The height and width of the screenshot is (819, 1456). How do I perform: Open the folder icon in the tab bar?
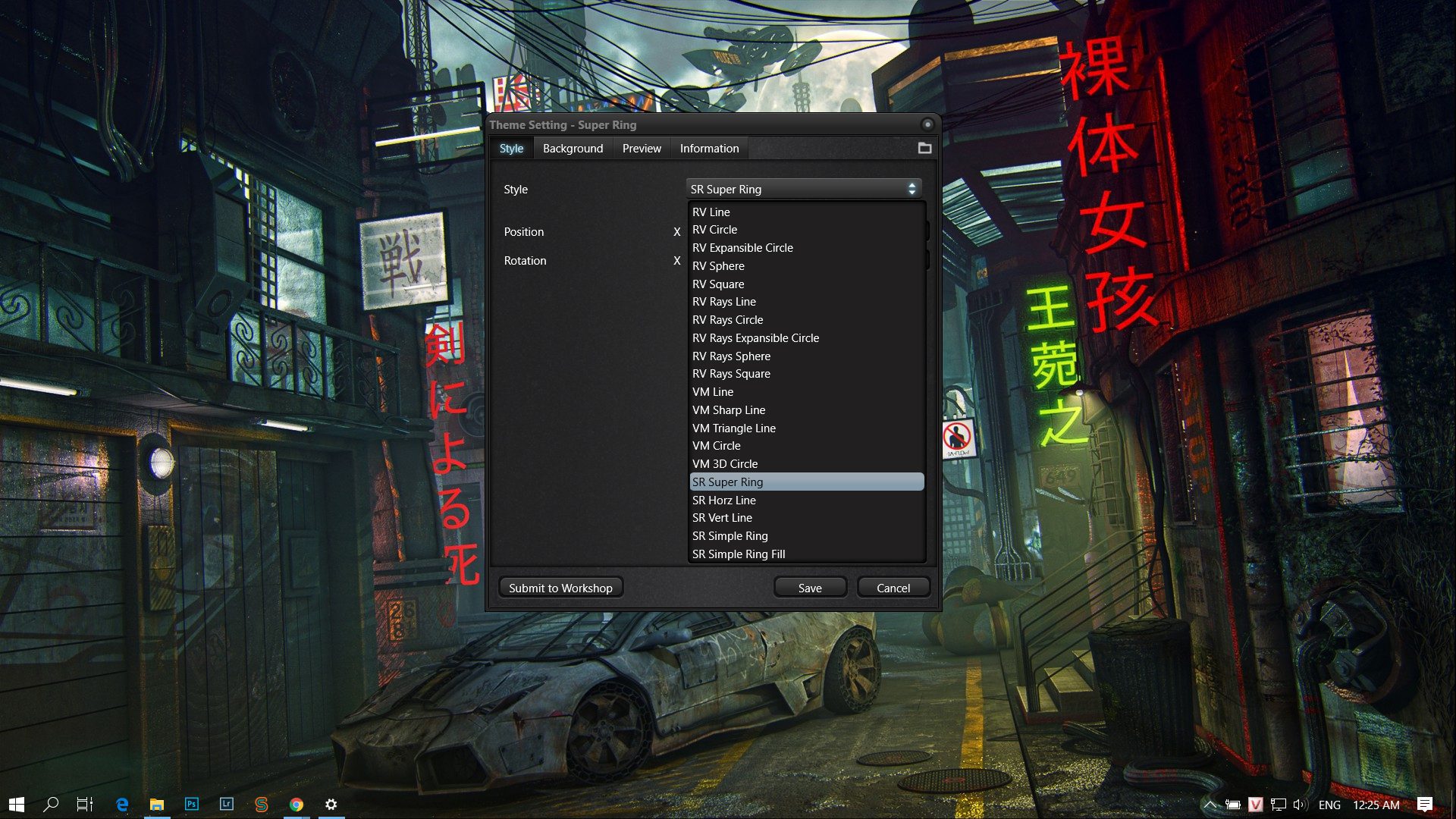pos(924,148)
